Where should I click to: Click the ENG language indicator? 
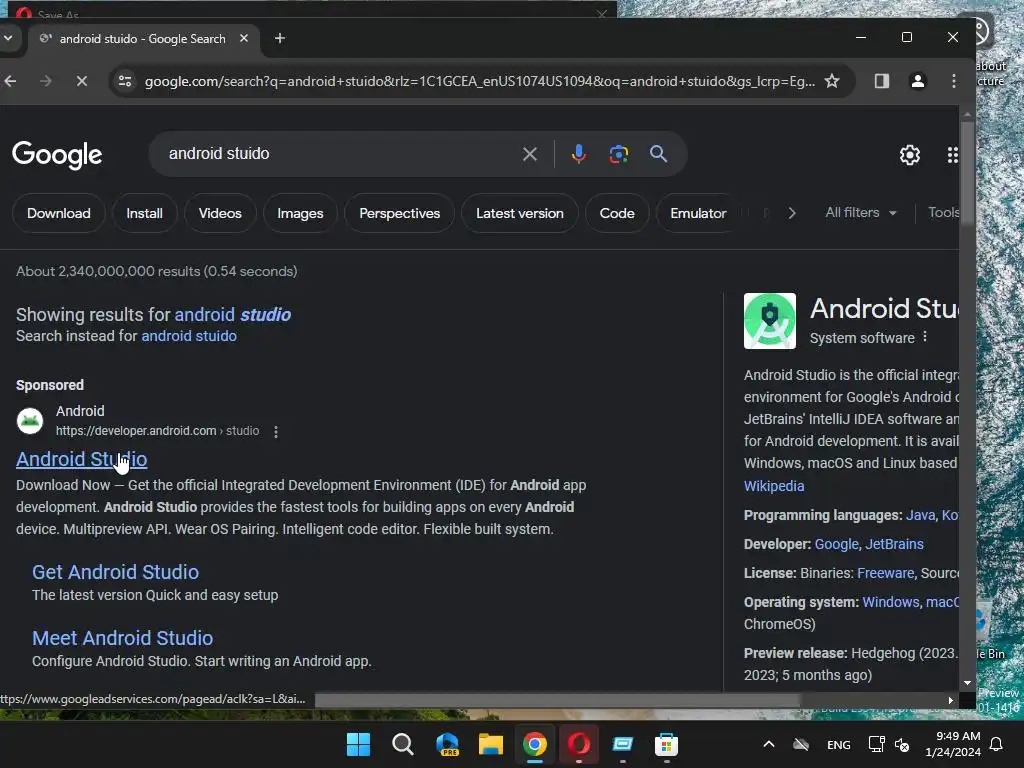(x=839, y=745)
